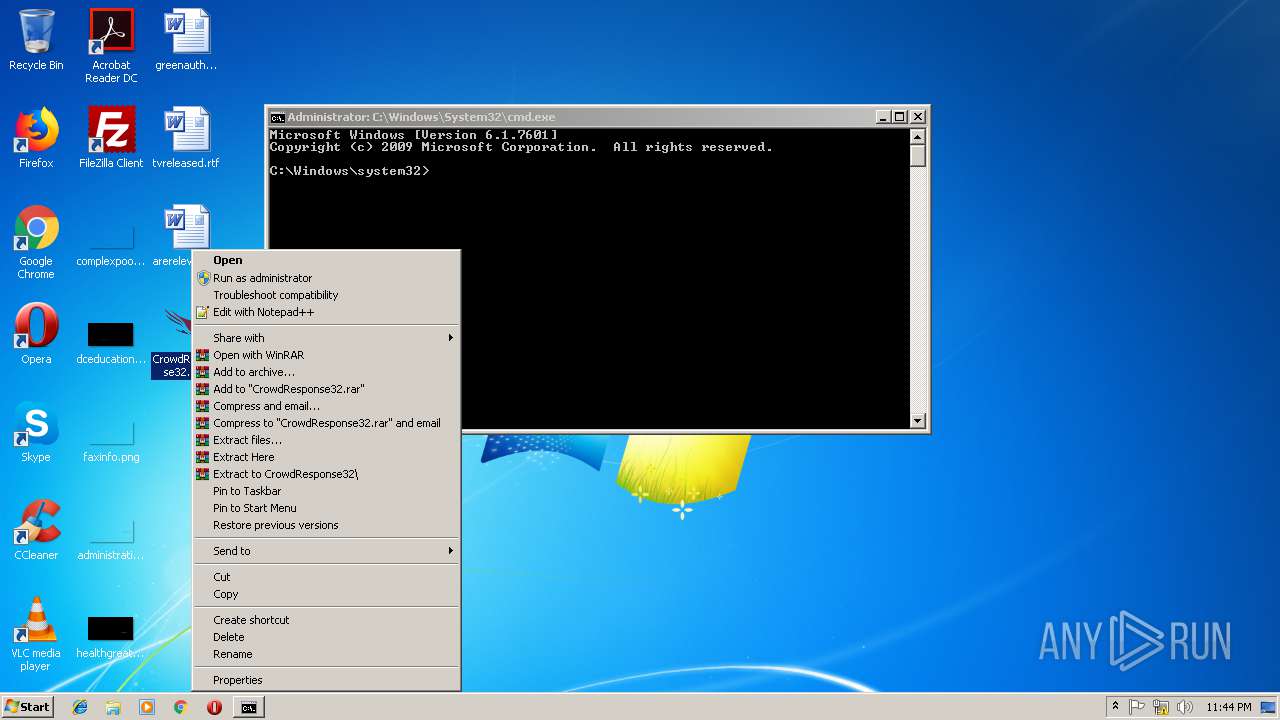Open Skype desktop shortcut
This screenshot has width=1280, height=720.
click(36, 432)
